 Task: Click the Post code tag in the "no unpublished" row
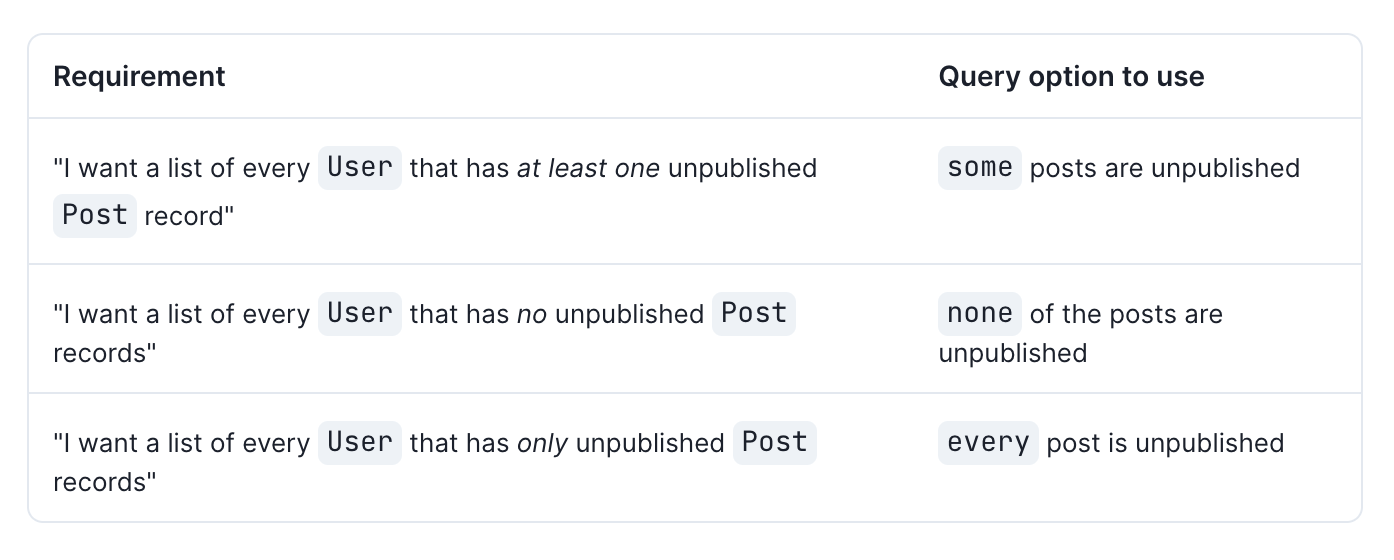point(753,313)
